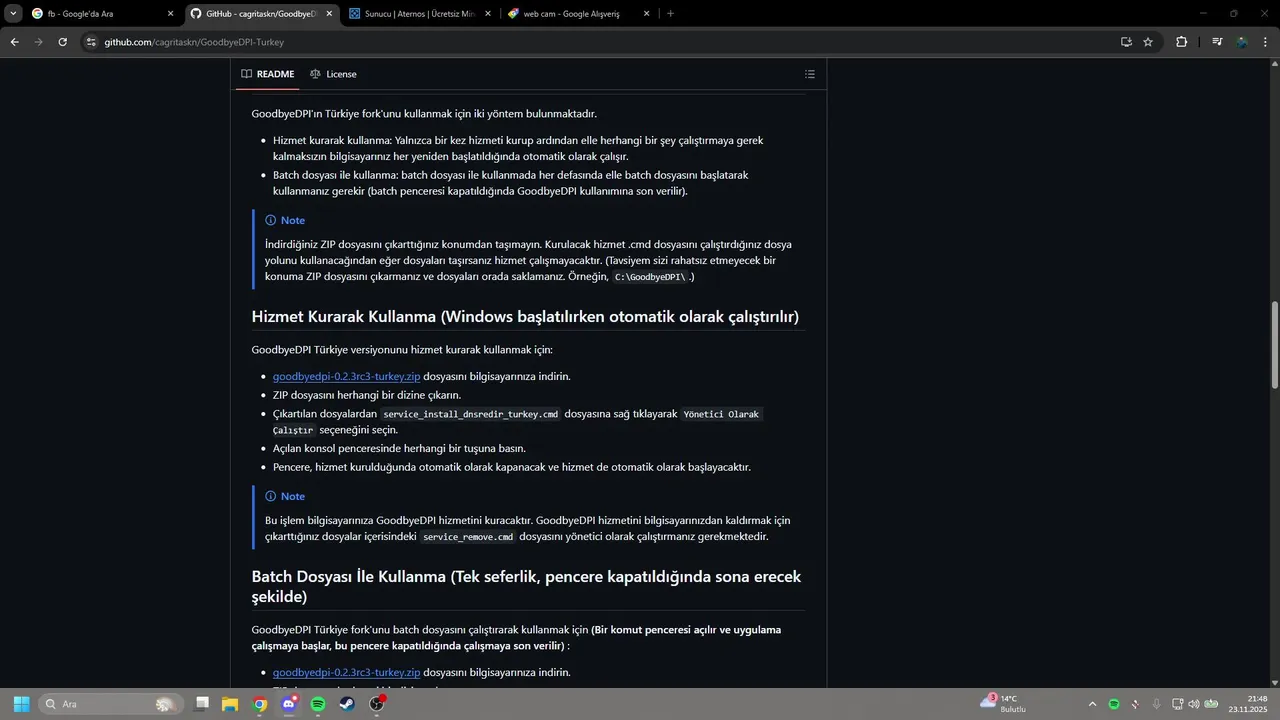The image size is (1280, 720).
Task: Open the README outline icon
Action: 810,74
